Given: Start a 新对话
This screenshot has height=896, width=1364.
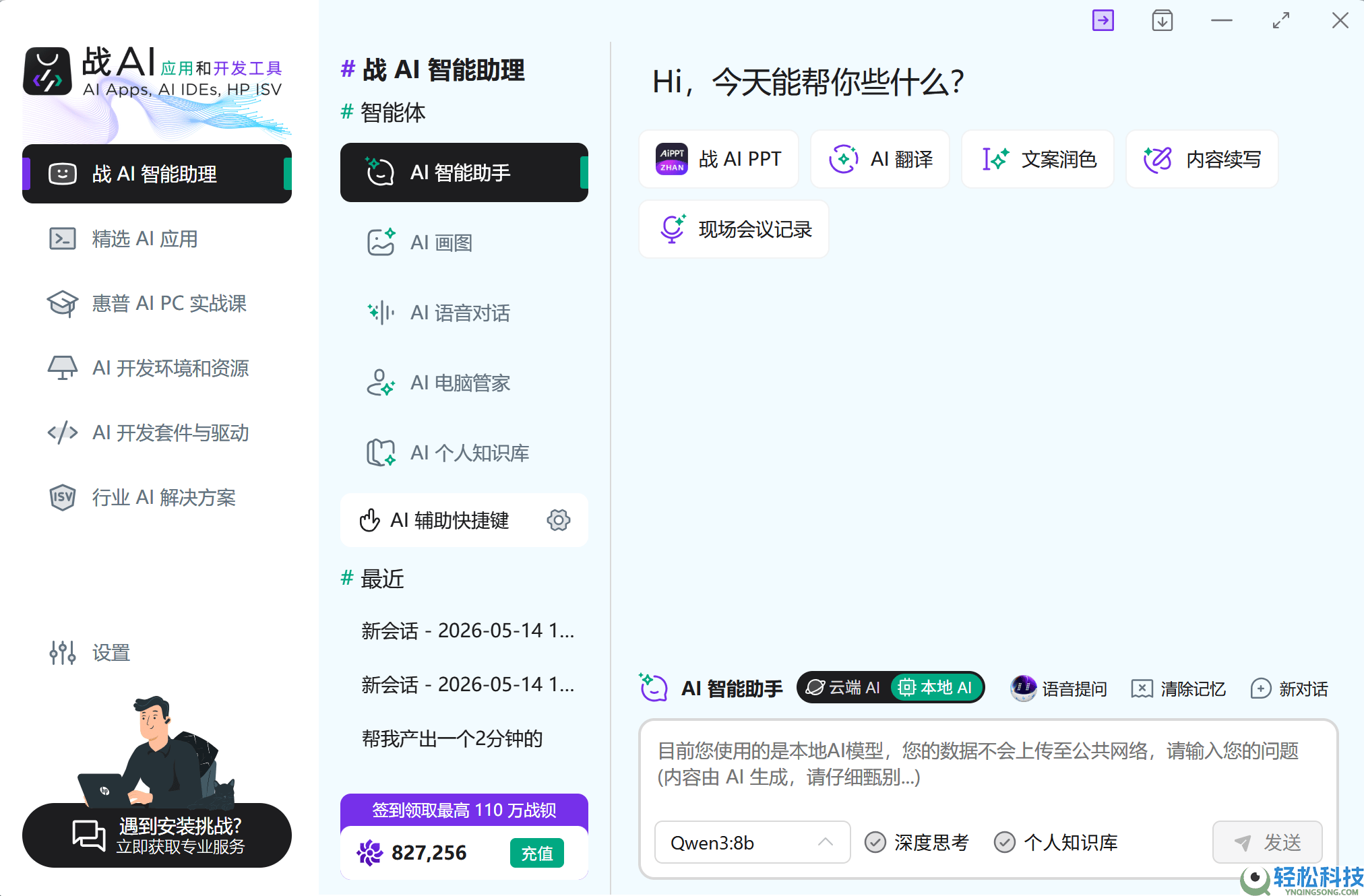Looking at the screenshot, I should 1289,689.
